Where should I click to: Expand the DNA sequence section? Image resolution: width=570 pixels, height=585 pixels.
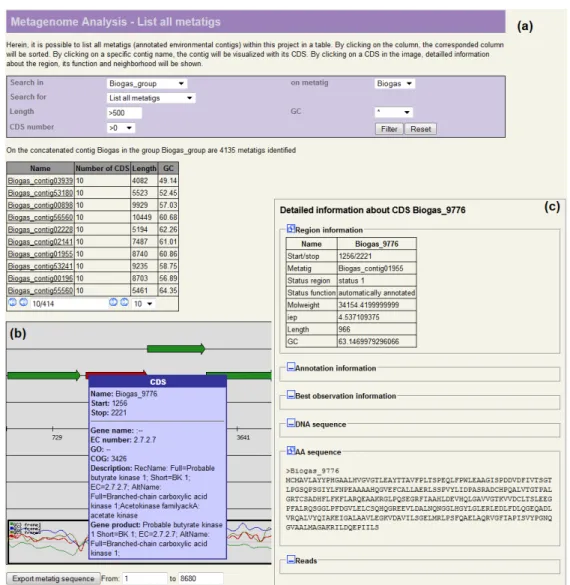click(291, 423)
